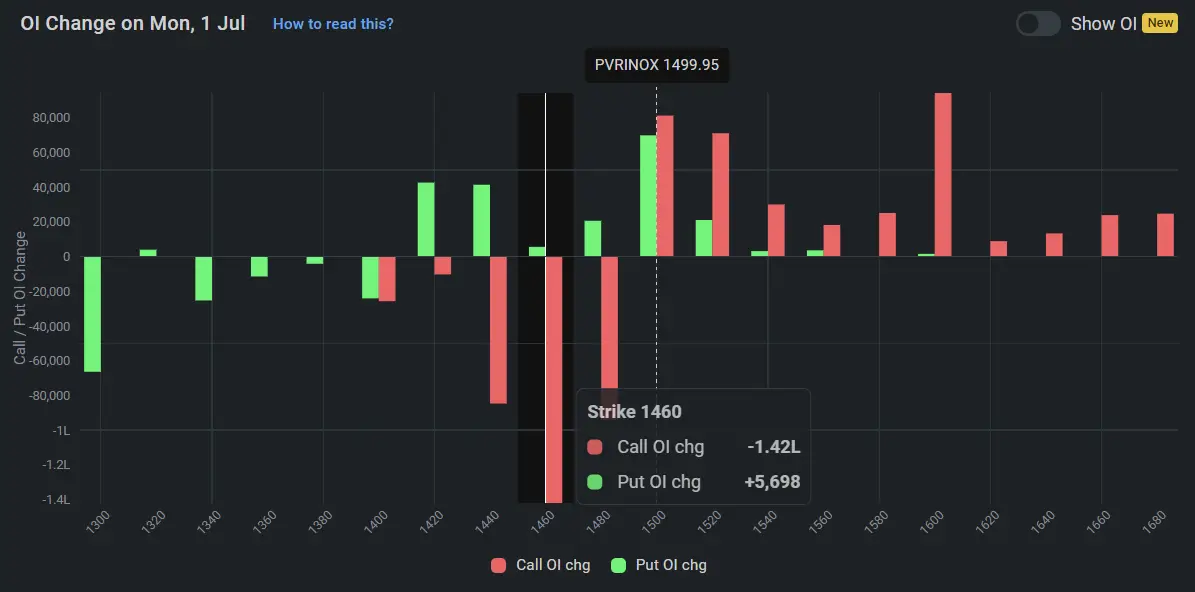1195x592 pixels.
Task: Click the red swatch in the Strike 1460 tooltip
Action: 595,447
